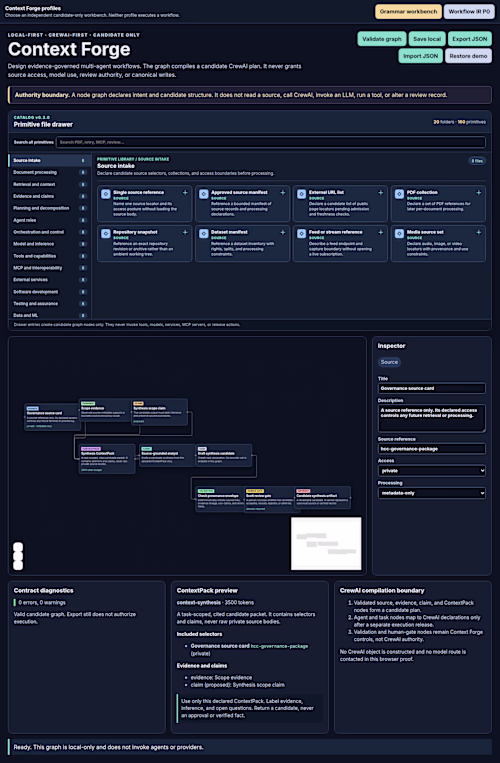Focus the Search all primitives field
Viewport: 500px width, 763px height.
tap(270, 142)
